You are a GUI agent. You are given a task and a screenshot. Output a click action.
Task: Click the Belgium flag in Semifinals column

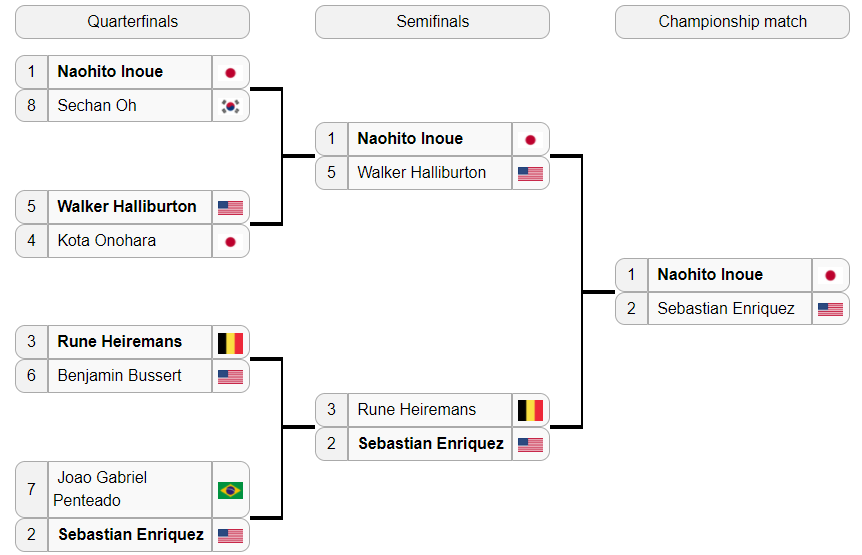pyautogui.click(x=531, y=410)
